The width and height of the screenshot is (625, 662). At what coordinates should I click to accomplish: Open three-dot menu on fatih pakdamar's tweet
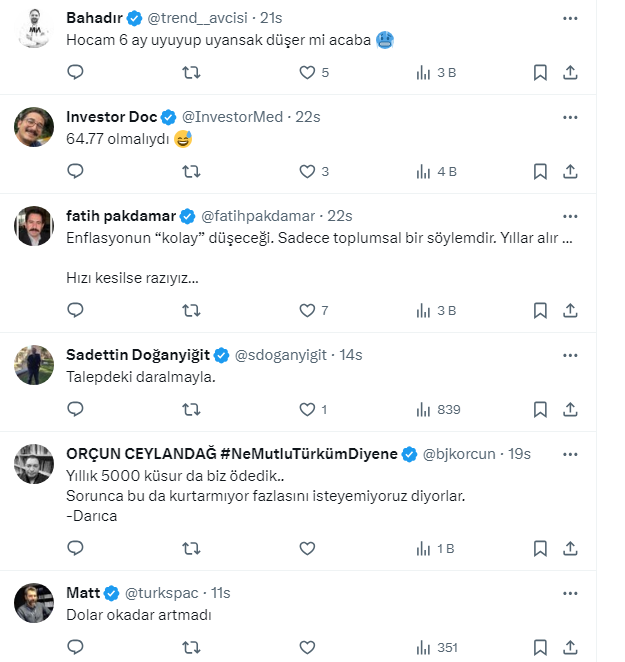tap(570, 216)
